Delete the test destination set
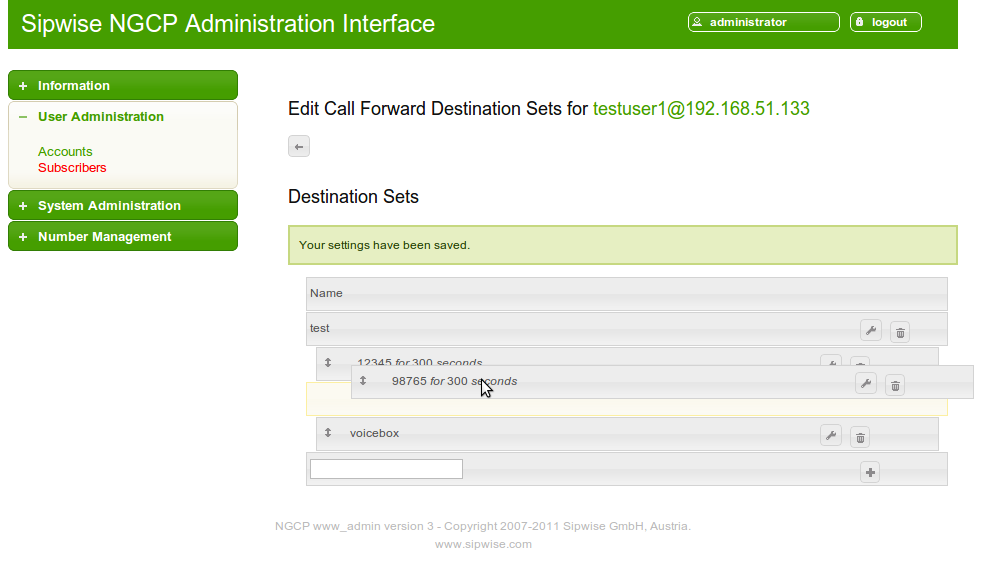This screenshot has width=989, height=569. [x=900, y=332]
